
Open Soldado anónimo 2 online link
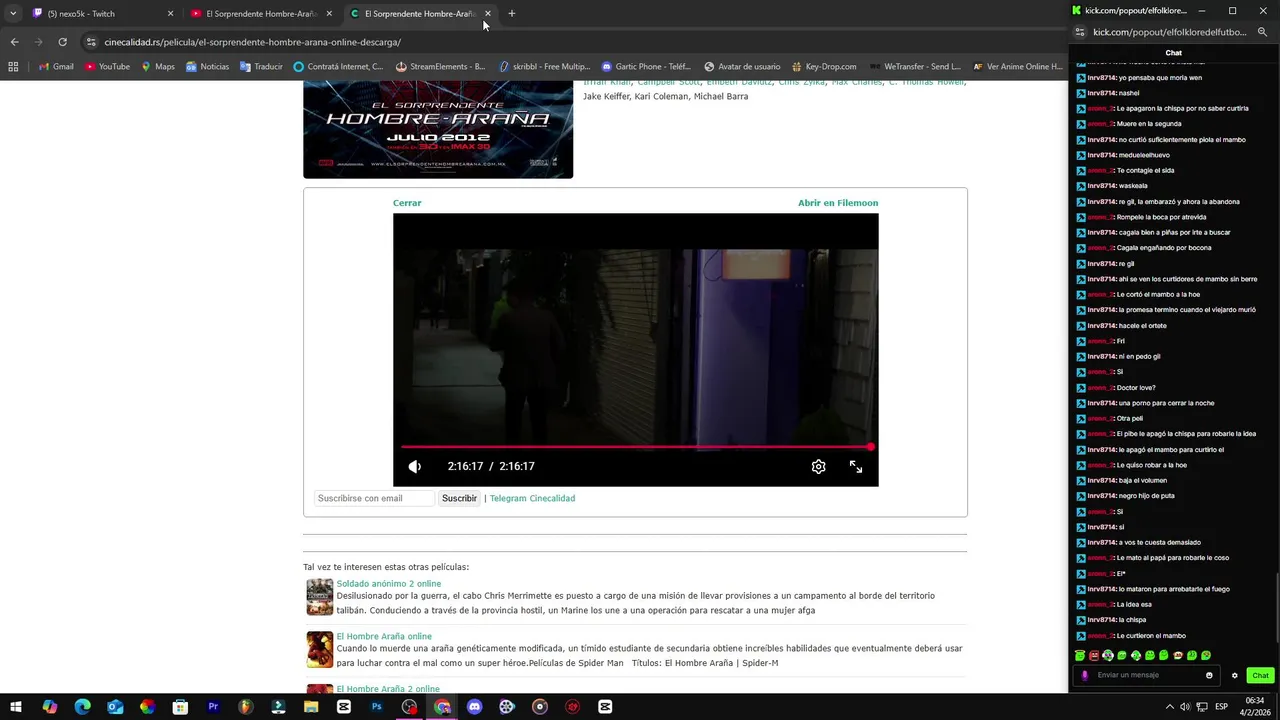tap(388, 584)
